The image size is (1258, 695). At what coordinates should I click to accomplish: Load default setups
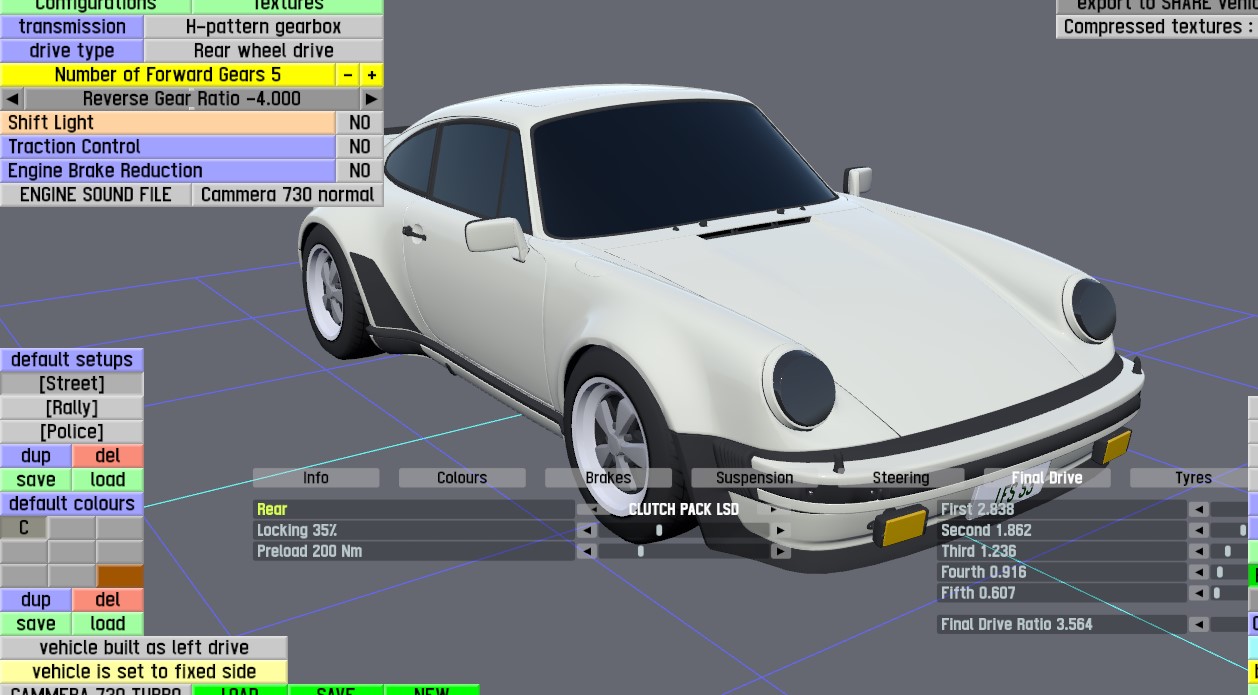point(108,480)
